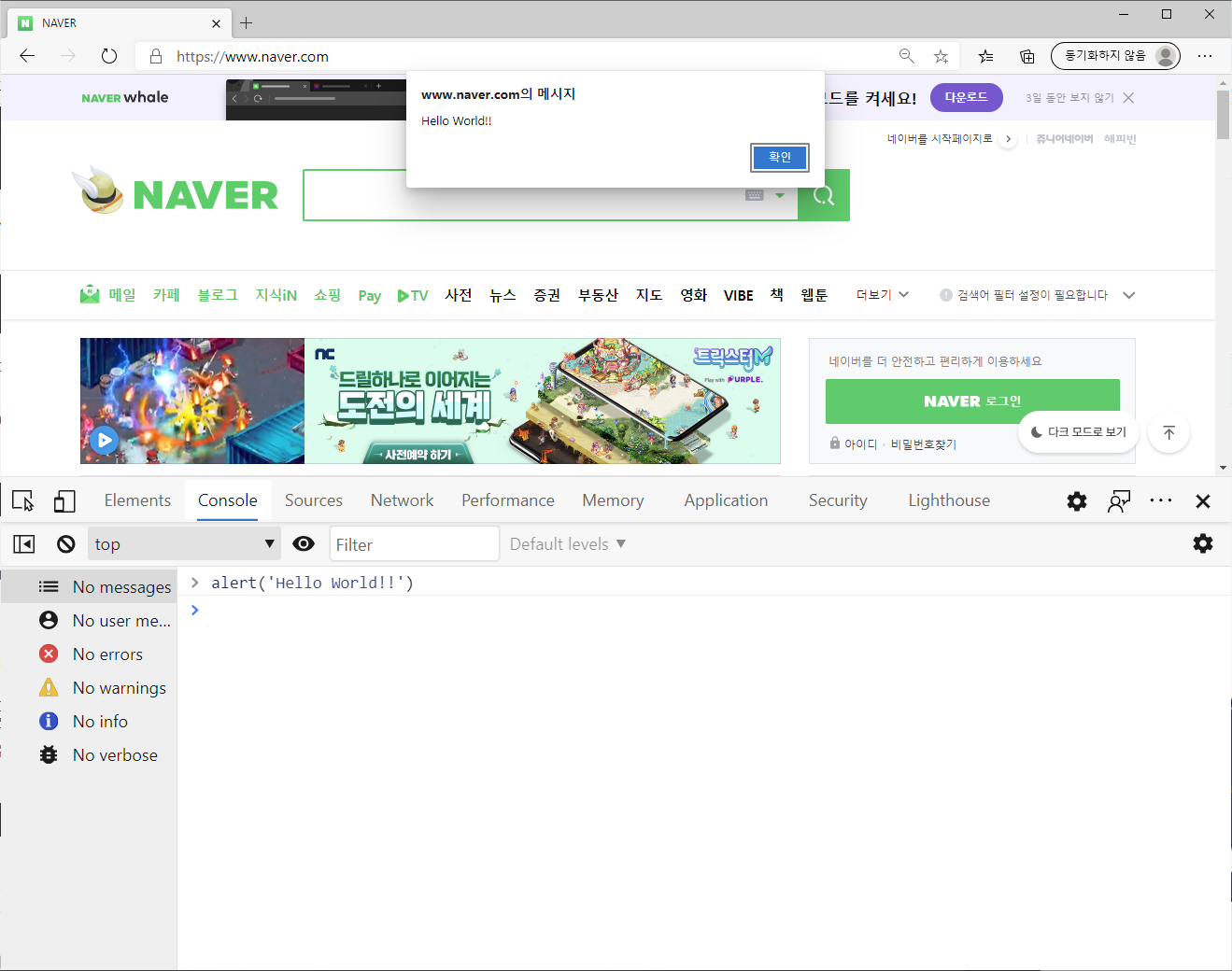Switch to the Lighthouse tab

click(949, 500)
